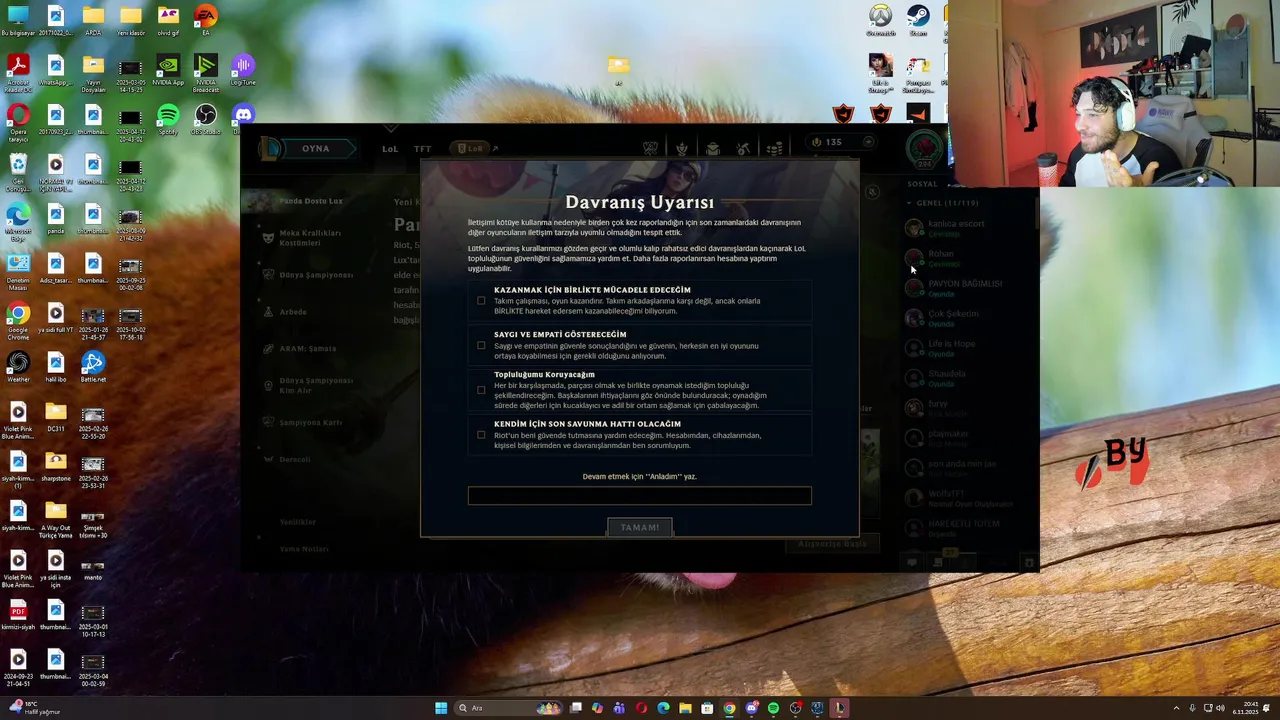Open Spotify from the taskbar
The width and height of the screenshot is (1280, 720).
(x=773, y=708)
